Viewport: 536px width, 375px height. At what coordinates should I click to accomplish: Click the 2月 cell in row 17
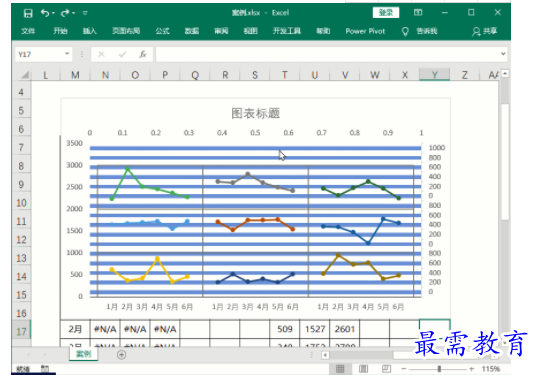click(x=75, y=329)
